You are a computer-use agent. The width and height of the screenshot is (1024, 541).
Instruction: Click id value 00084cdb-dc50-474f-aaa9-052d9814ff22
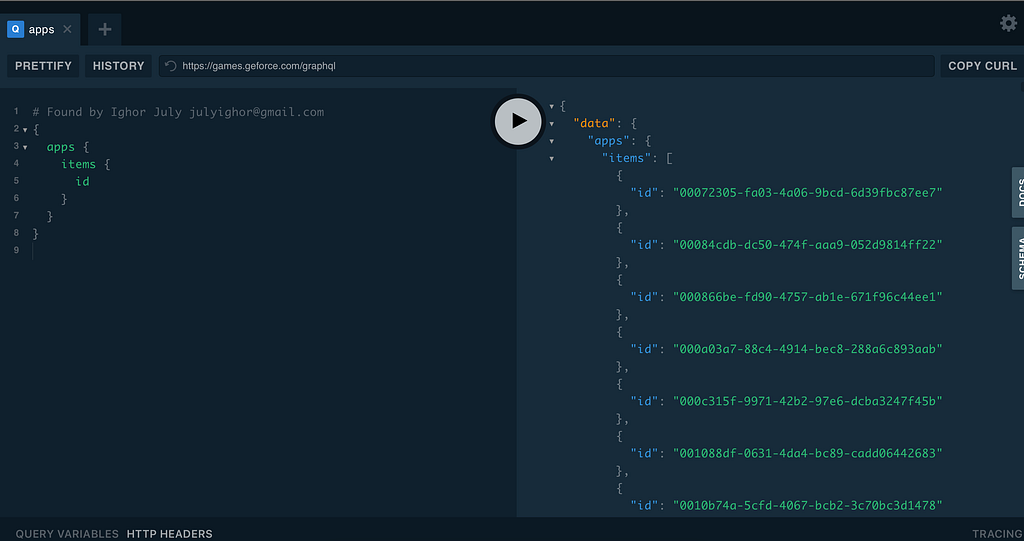point(808,245)
